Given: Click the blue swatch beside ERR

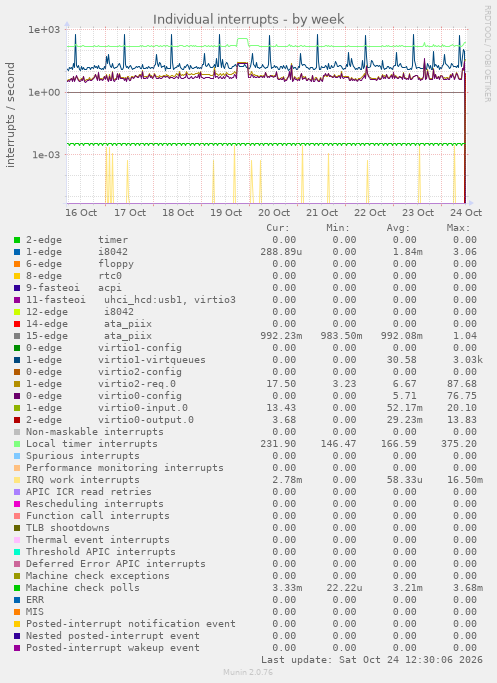Looking at the screenshot, I should pos(17,600).
